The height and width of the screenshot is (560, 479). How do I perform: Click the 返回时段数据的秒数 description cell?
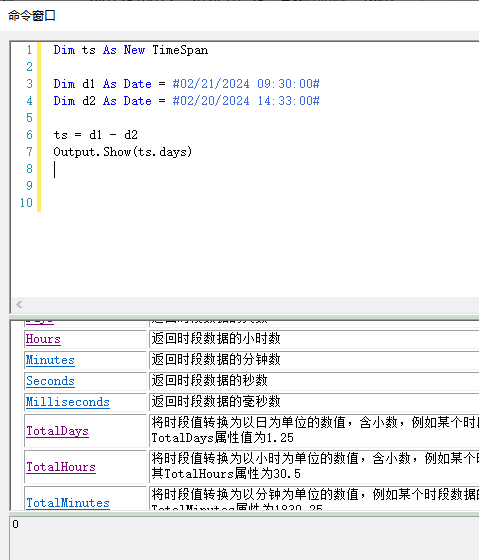pos(314,381)
